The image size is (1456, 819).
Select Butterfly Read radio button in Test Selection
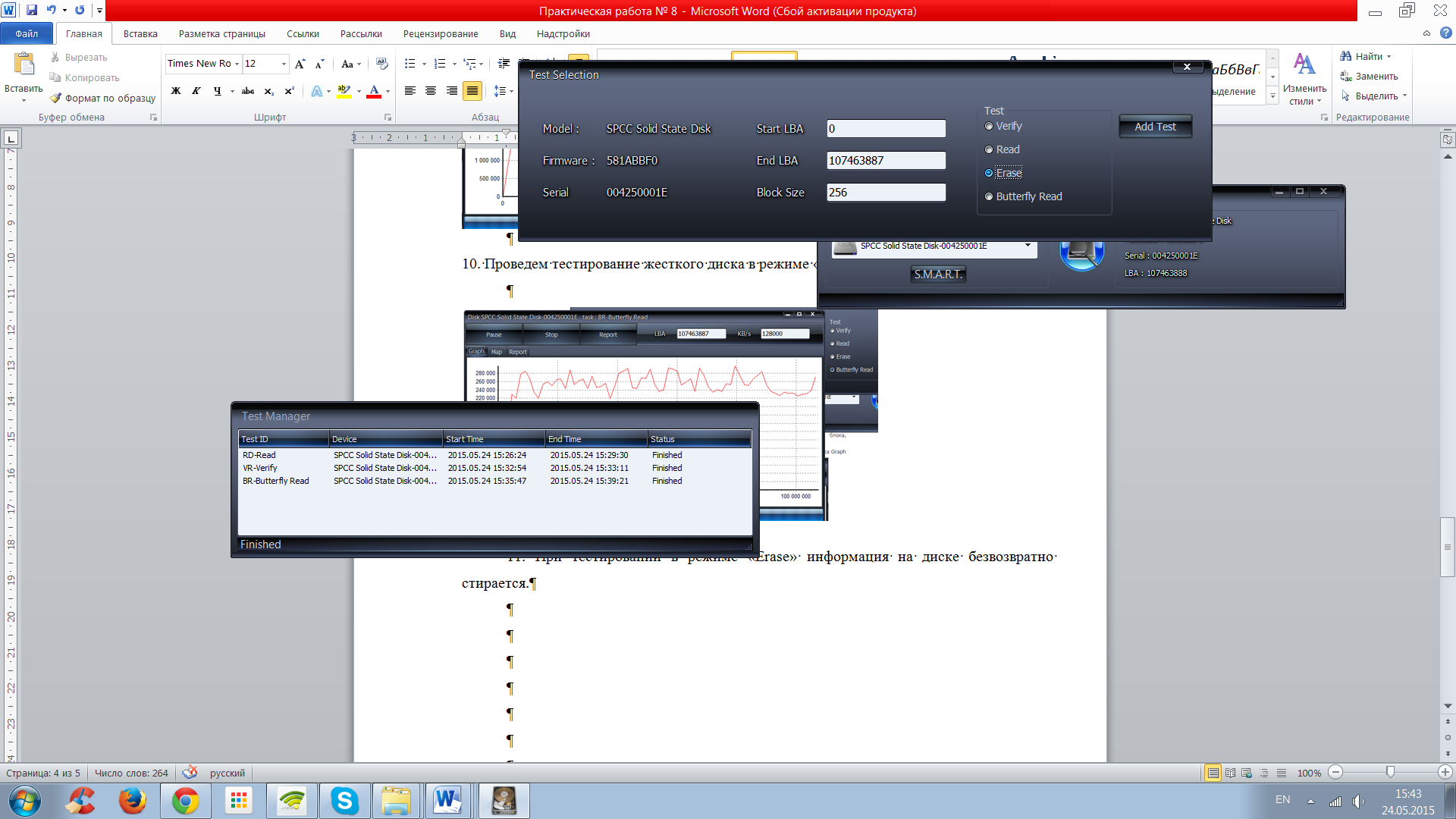pyautogui.click(x=989, y=196)
